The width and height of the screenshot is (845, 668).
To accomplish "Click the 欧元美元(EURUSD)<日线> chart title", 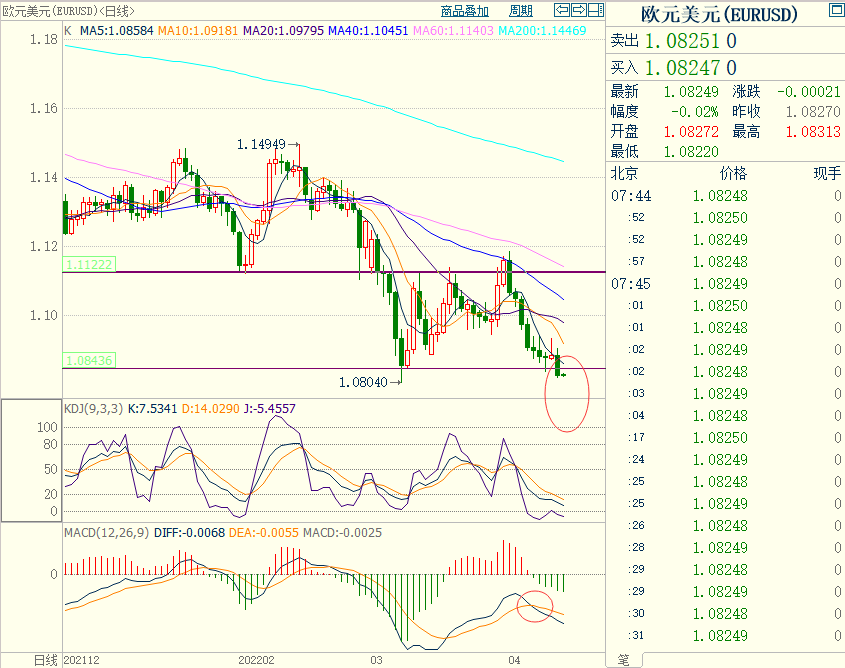I will coord(68,11).
